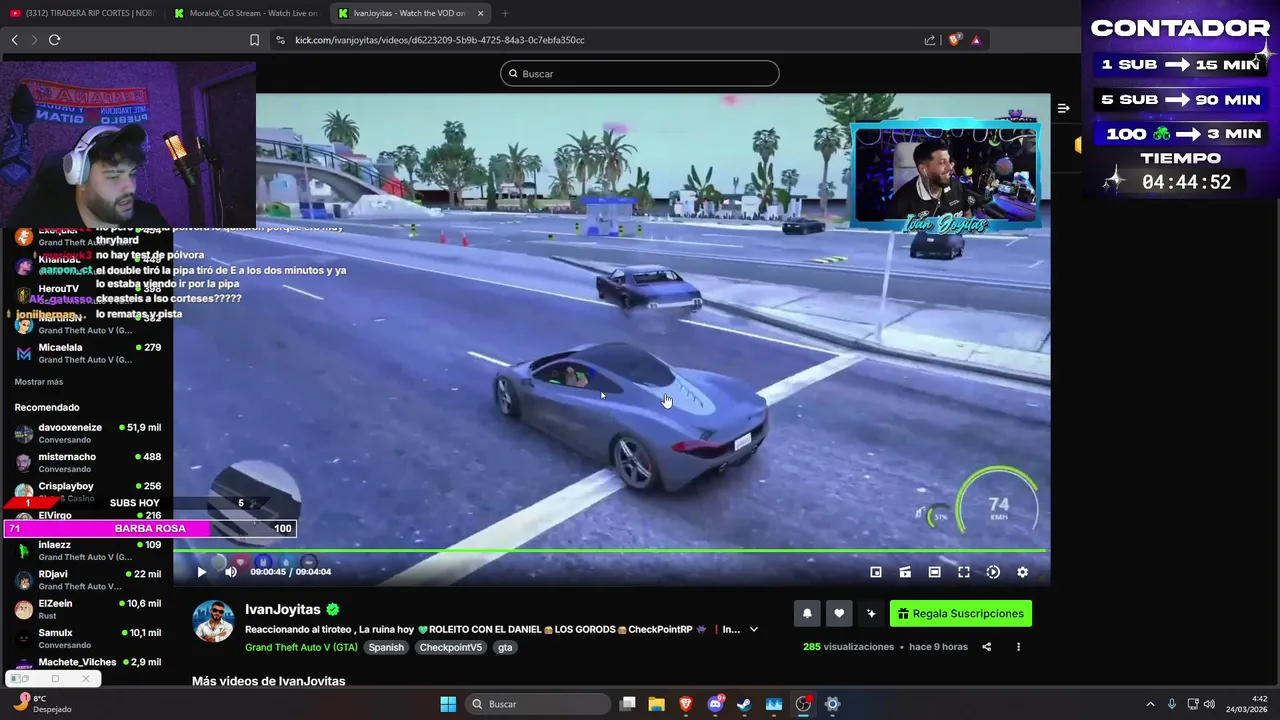Switch to MoraleX_GG Stream tab
Image resolution: width=1280 pixels, height=720 pixels.
pyautogui.click(x=245, y=13)
